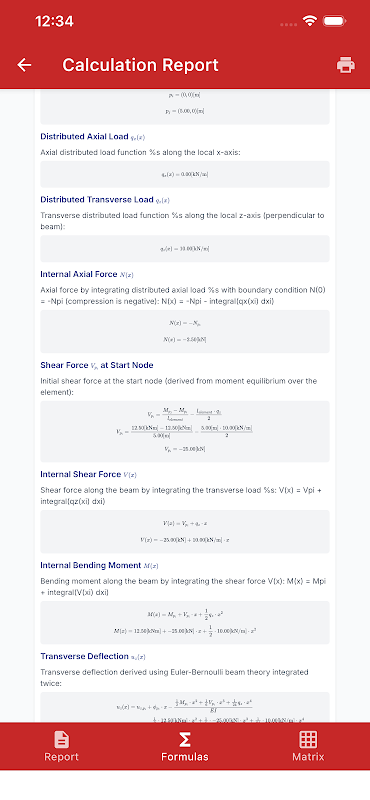Select the Matrix tab label
The width and height of the screenshot is (370, 800).
pos(308,757)
